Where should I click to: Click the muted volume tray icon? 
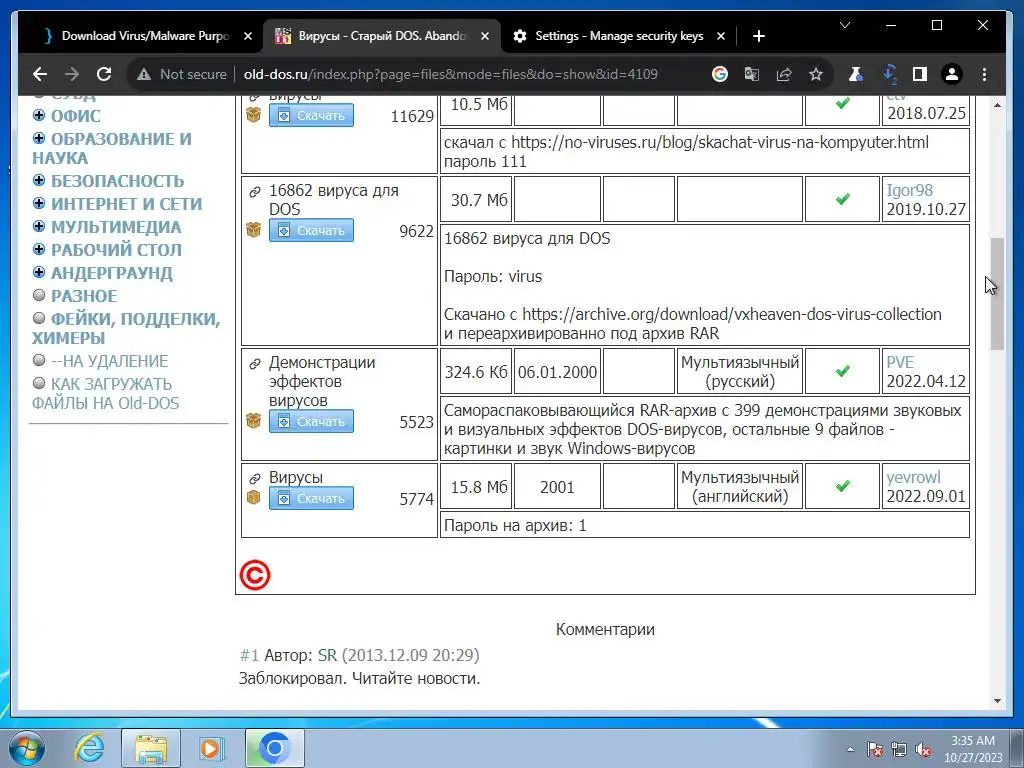(923, 749)
